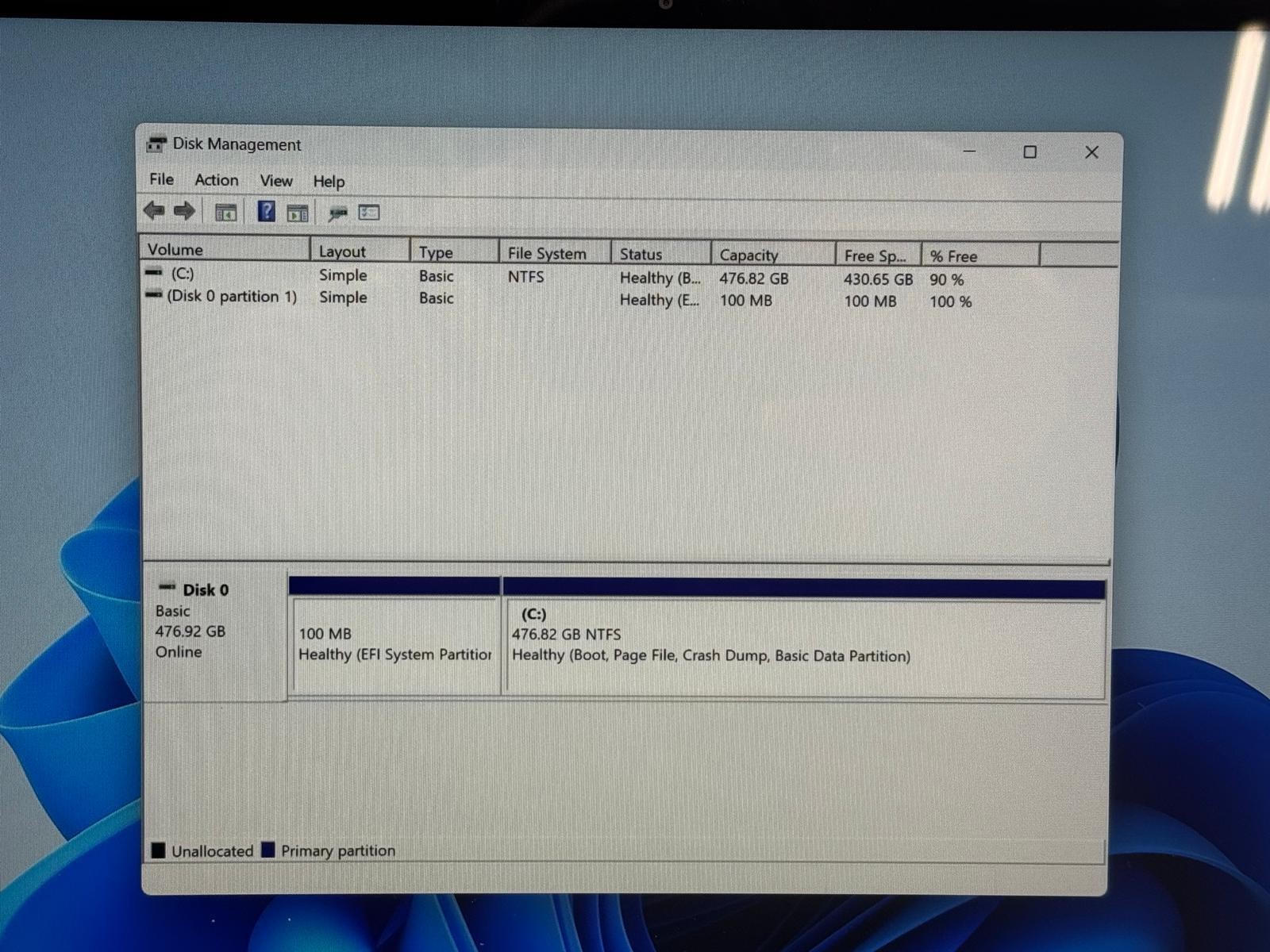Select the Disk 0 header block
This screenshot has width=1270, height=952.
(214, 632)
